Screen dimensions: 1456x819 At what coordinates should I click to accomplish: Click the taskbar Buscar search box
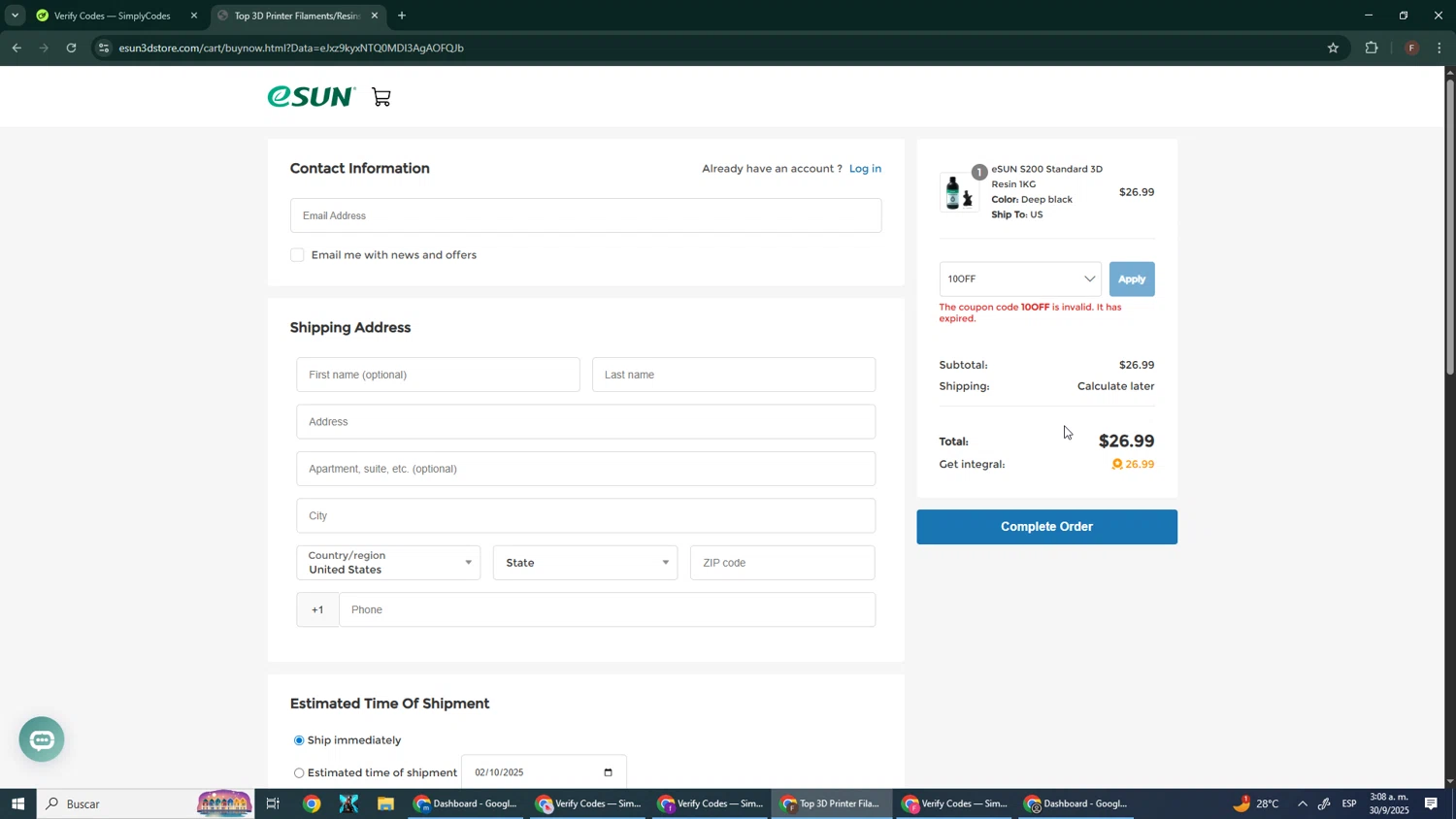[146, 803]
